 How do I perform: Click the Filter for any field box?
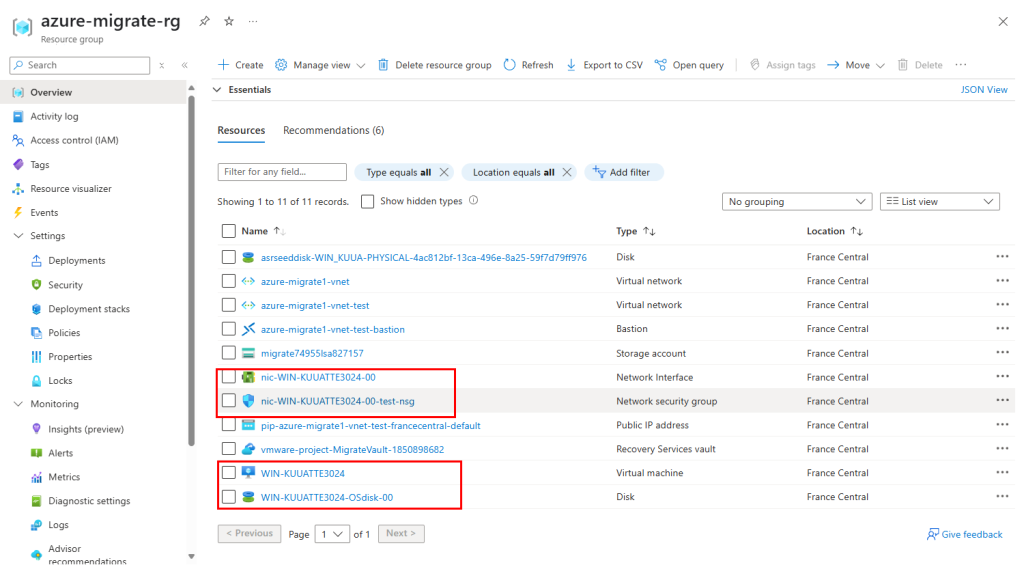[282, 172]
